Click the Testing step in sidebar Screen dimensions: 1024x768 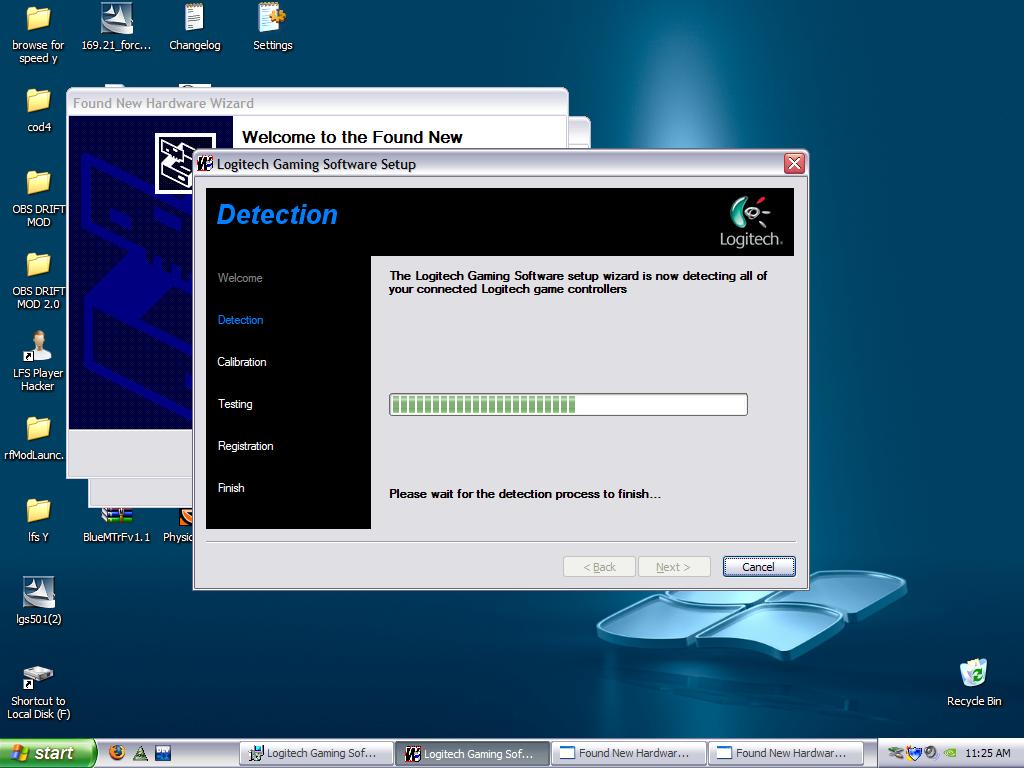click(235, 404)
